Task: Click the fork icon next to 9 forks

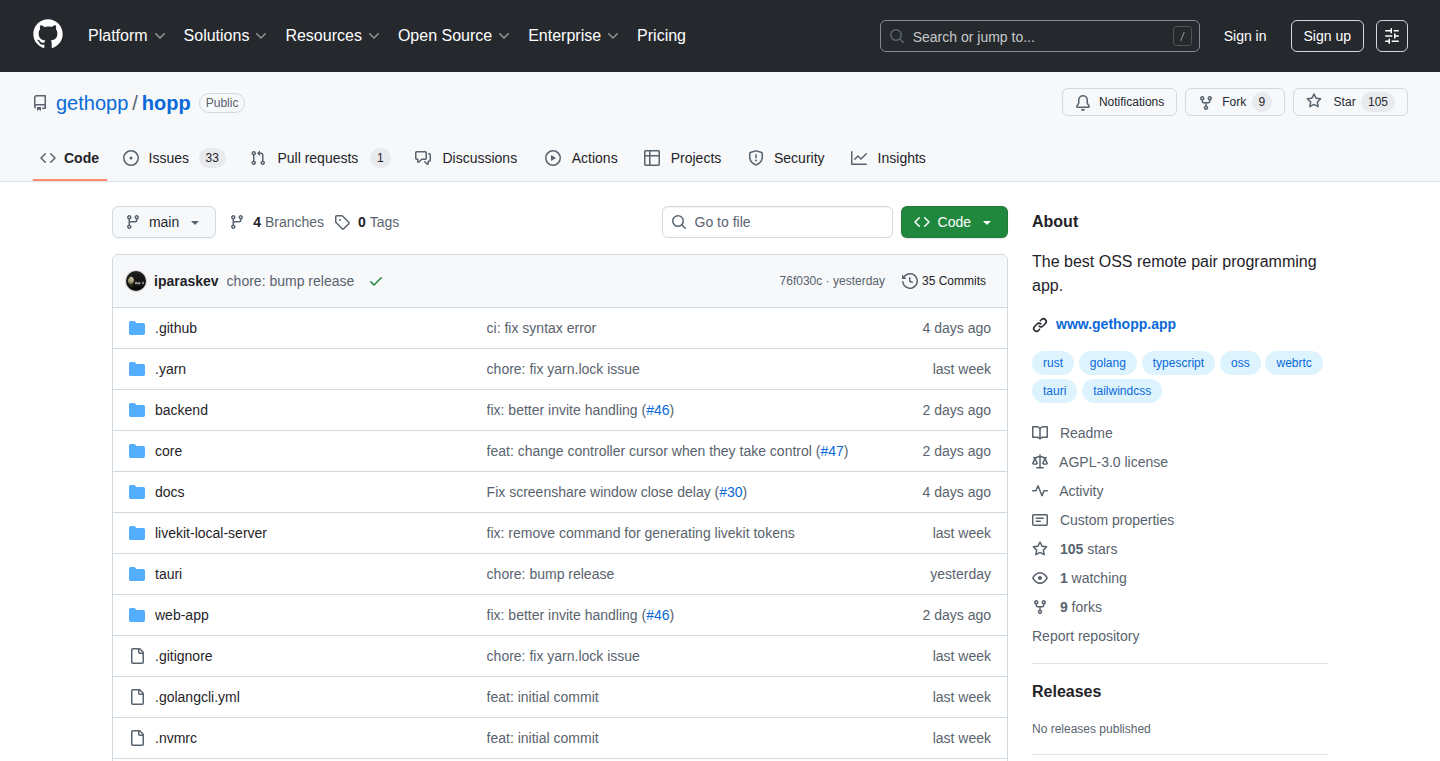Action: pyautogui.click(x=1040, y=607)
